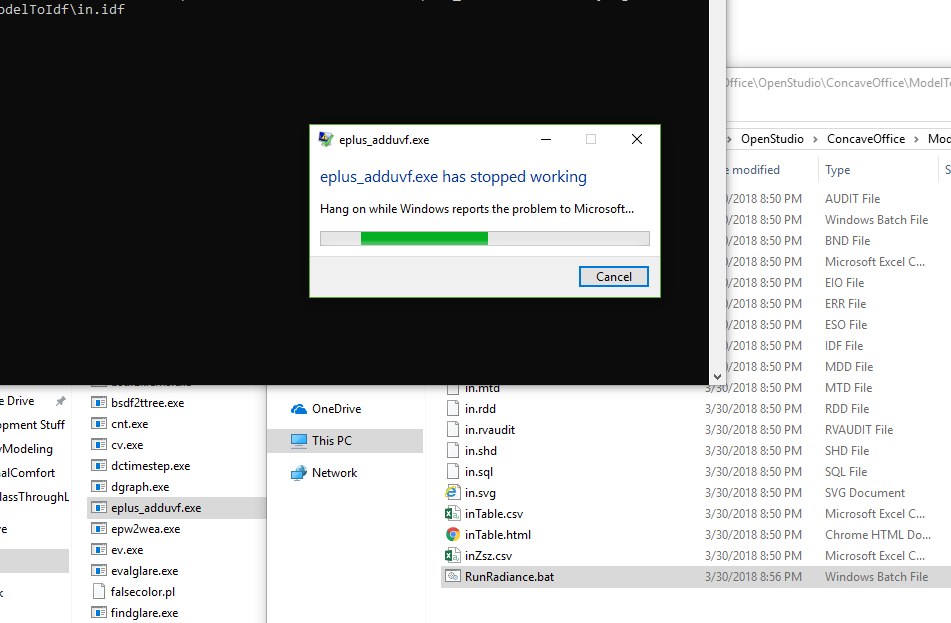Image resolution: width=951 pixels, height=623 pixels.
Task: Click the cnt.exe file icon
Action: (99, 423)
